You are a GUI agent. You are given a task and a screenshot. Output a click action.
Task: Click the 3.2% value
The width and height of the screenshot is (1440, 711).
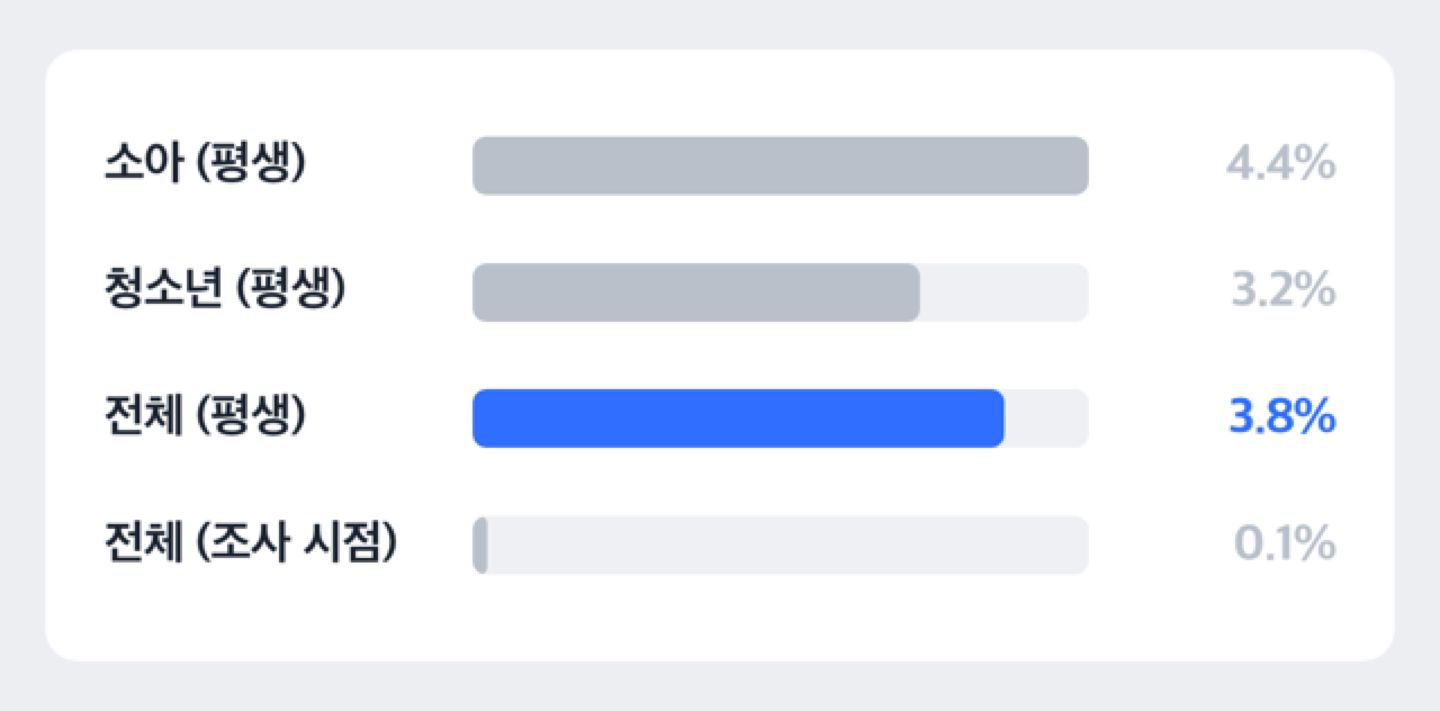1283,291
